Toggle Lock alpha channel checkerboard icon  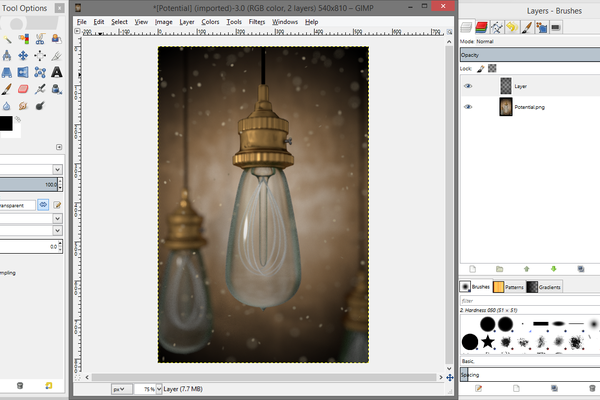pyautogui.click(x=492, y=69)
